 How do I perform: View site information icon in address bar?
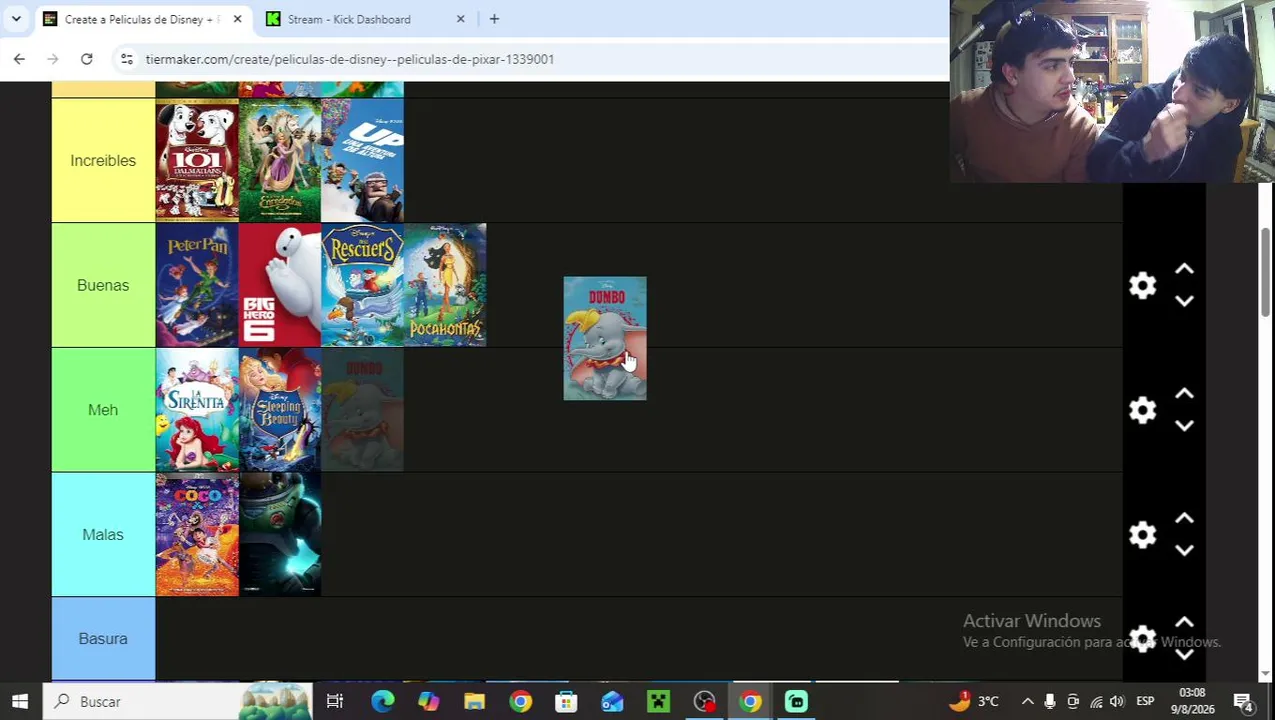(x=126, y=59)
